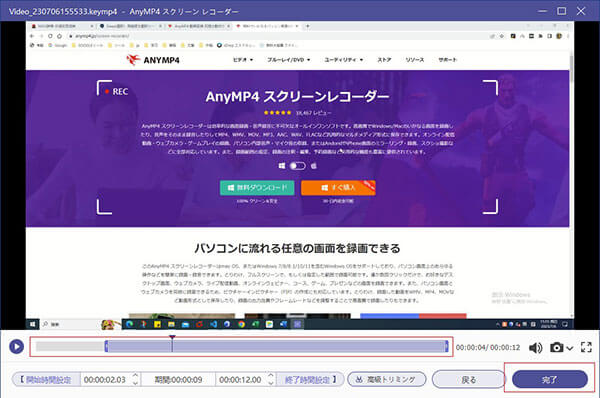Take a snapshot with the camera icon
This screenshot has width=600, height=398.
pos(557,347)
